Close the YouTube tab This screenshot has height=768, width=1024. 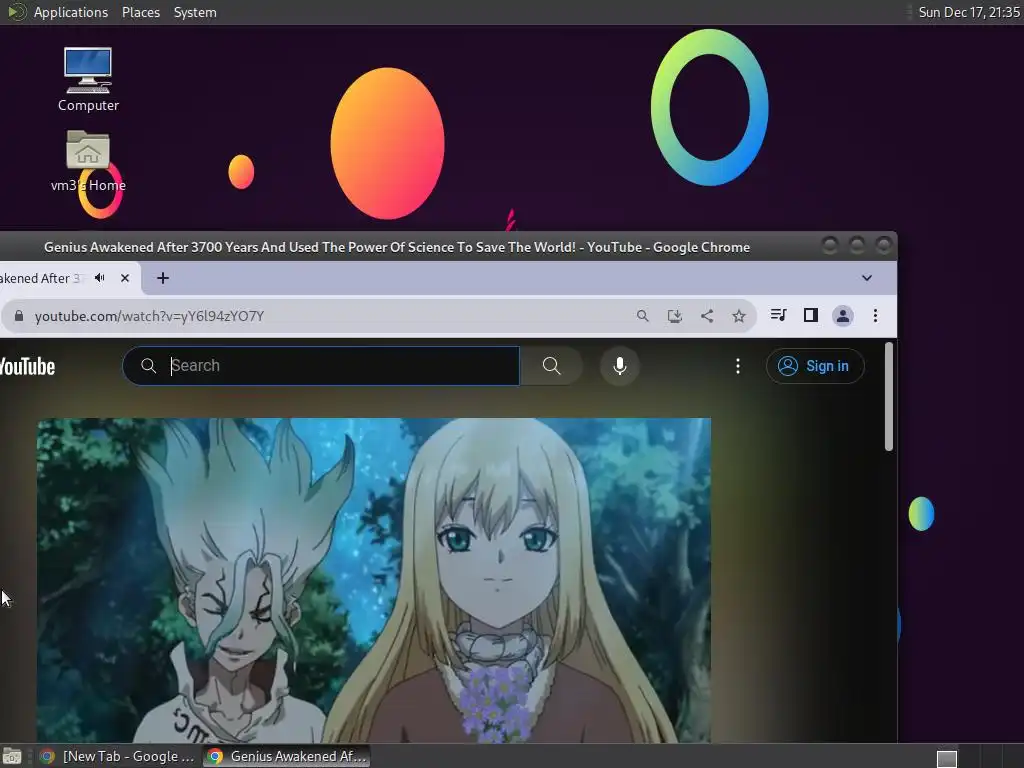[x=125, y=278]
